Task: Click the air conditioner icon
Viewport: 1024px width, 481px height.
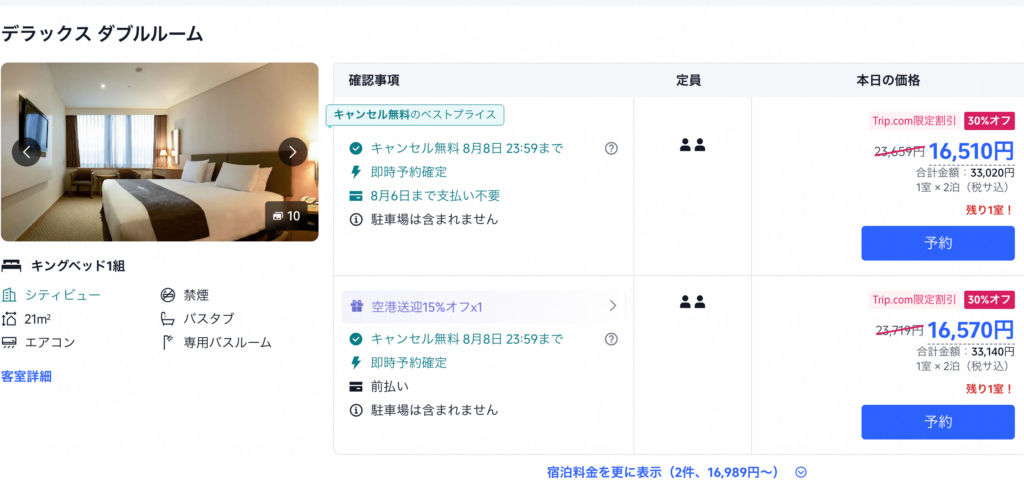Action: coord(9,342)
